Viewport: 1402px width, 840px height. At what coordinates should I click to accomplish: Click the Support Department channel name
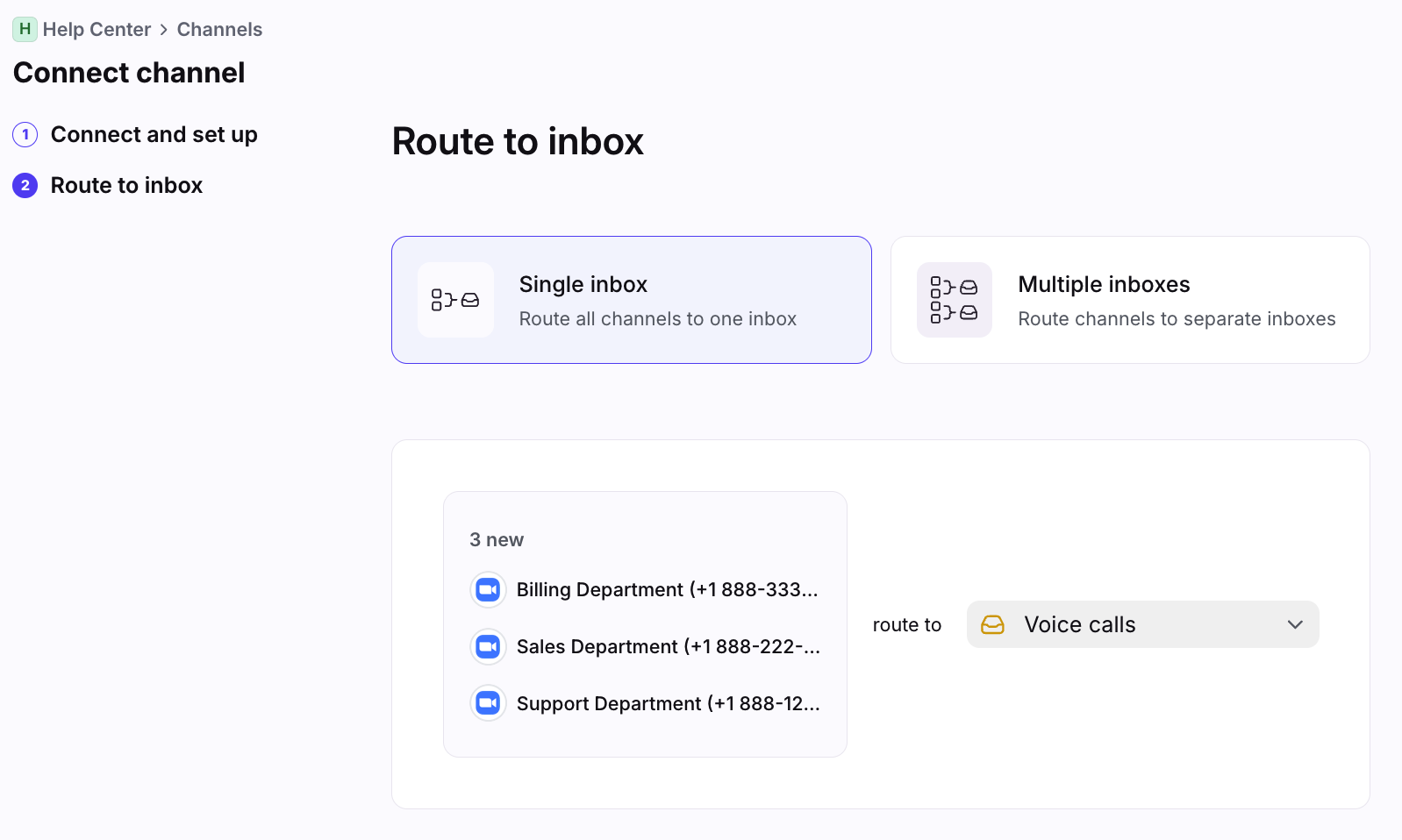[x=668, y=704]
